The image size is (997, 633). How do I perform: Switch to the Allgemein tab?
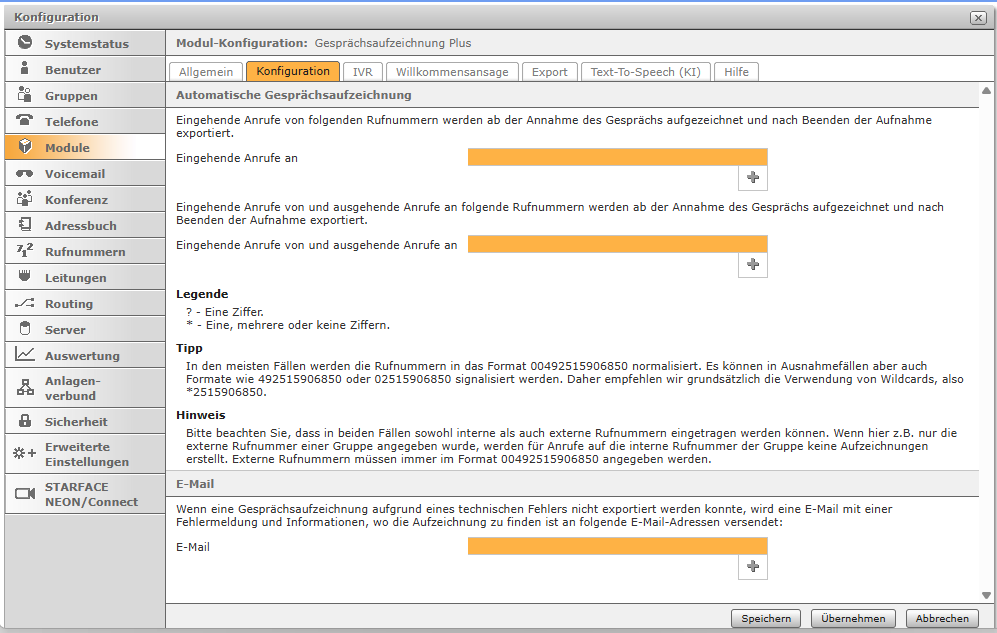click(x=207, y=72)
